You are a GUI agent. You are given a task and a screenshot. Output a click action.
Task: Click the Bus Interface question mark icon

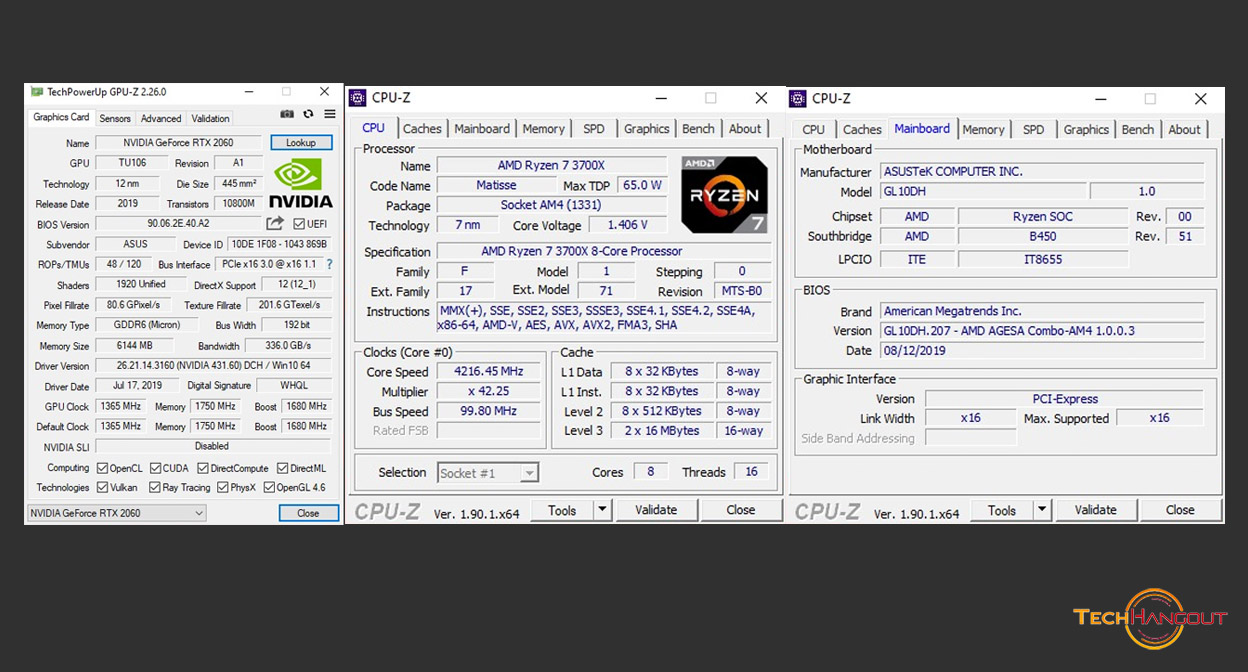329,264
